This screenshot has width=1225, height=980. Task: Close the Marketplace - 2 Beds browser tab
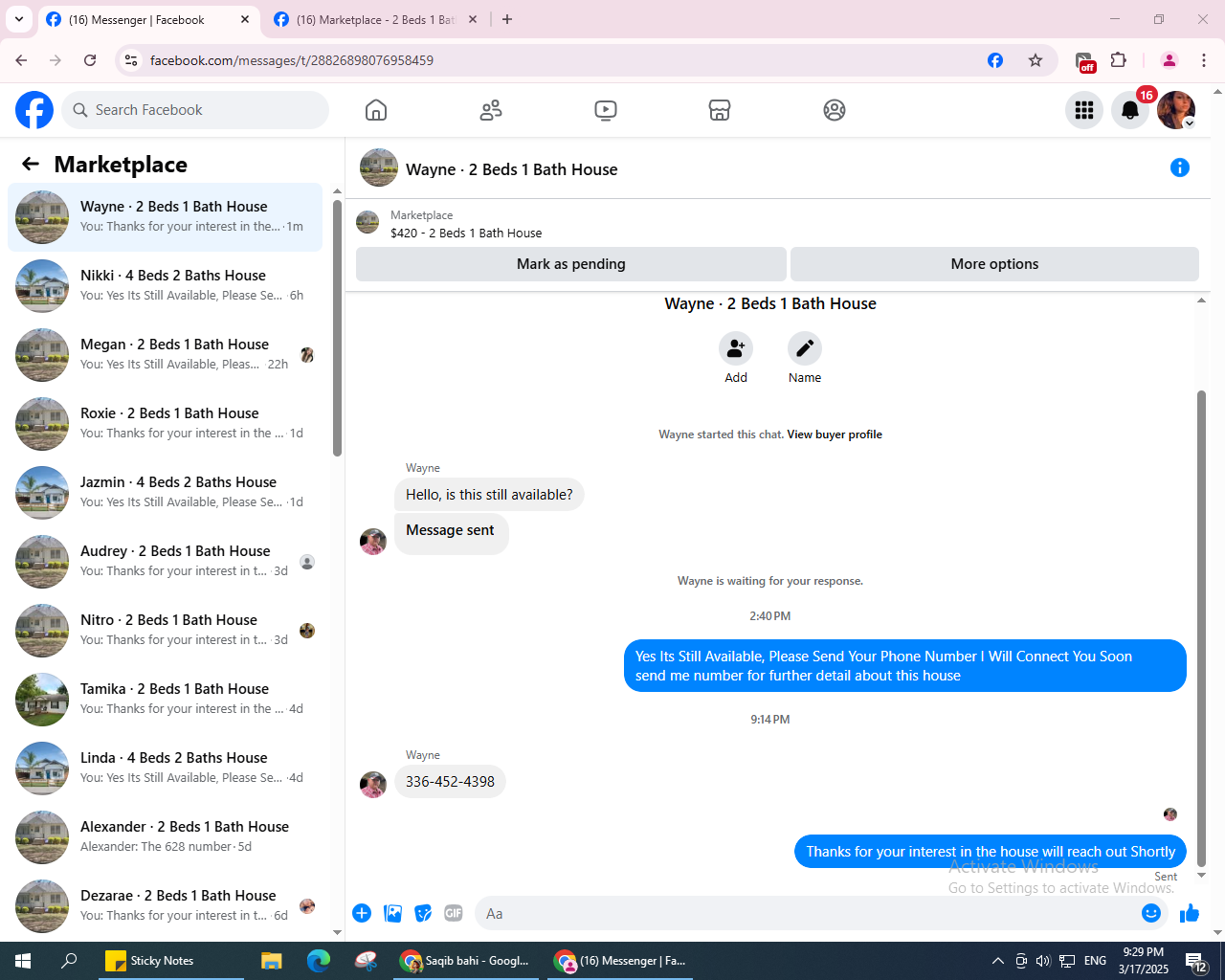click(x=473, y=19)
